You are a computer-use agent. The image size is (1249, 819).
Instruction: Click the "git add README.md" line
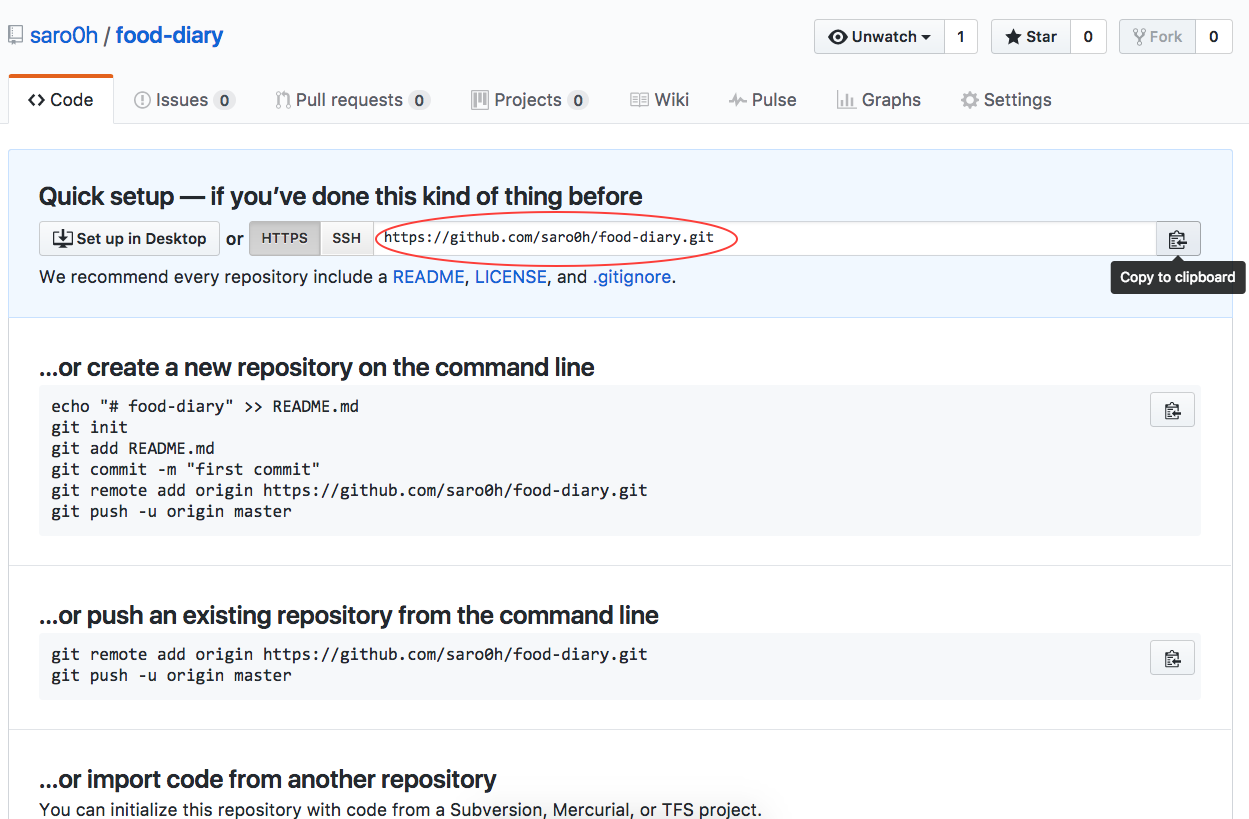pyautogui.click(x=133, y=448)
